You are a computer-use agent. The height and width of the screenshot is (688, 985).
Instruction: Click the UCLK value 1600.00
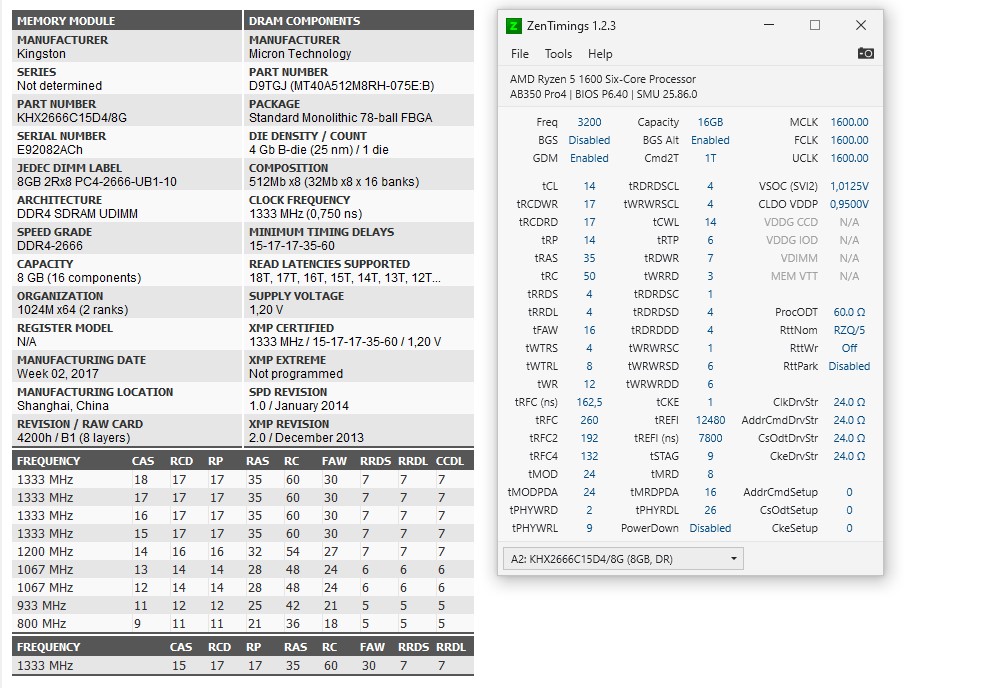(x=849, y=158)
